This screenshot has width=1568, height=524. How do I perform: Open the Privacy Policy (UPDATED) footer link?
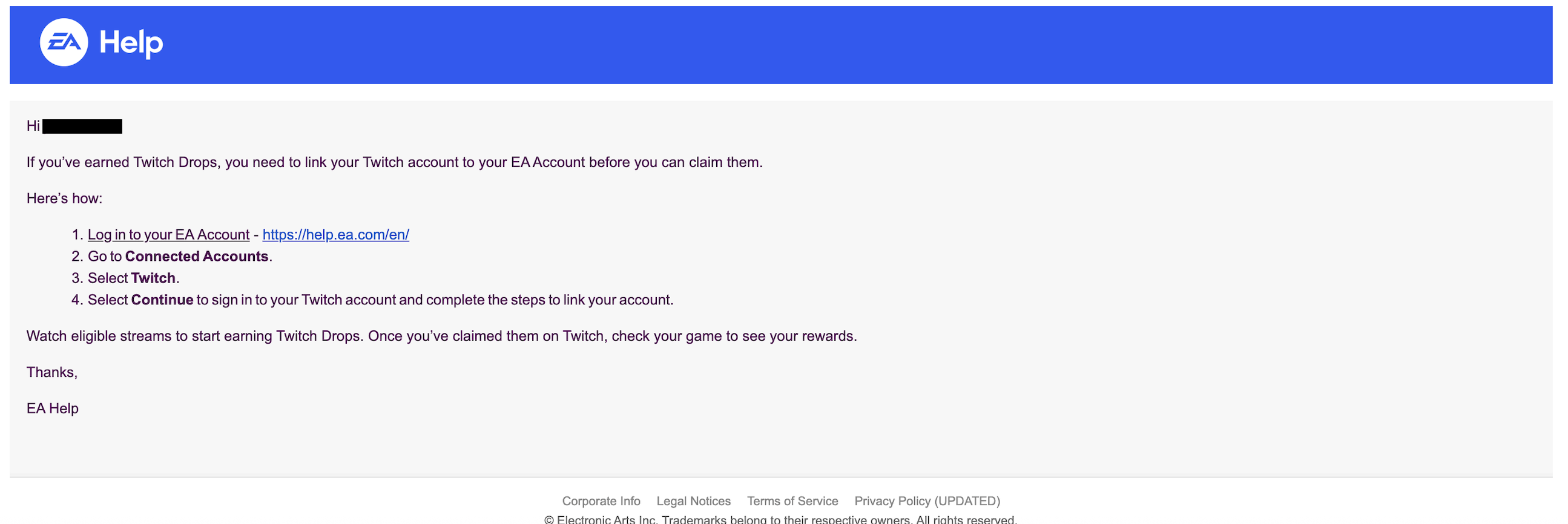(926, 501)
